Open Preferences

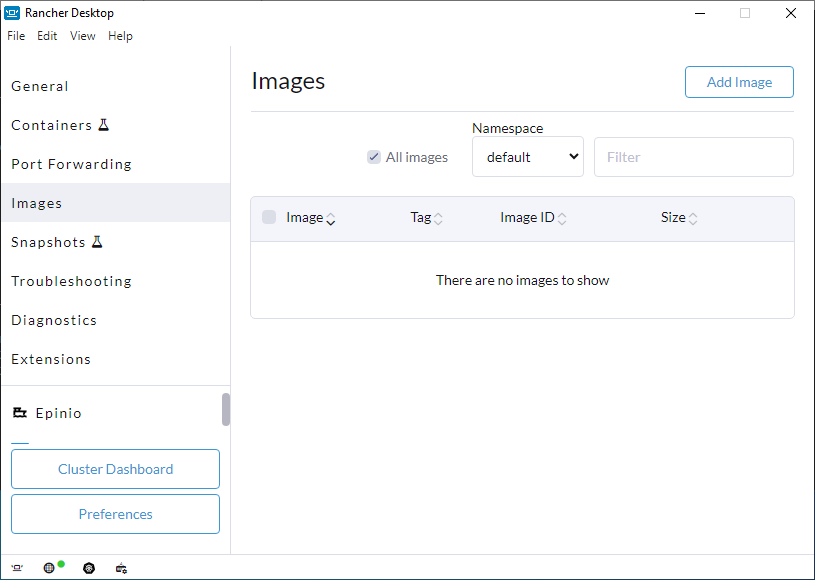click(x=115, y=514)
